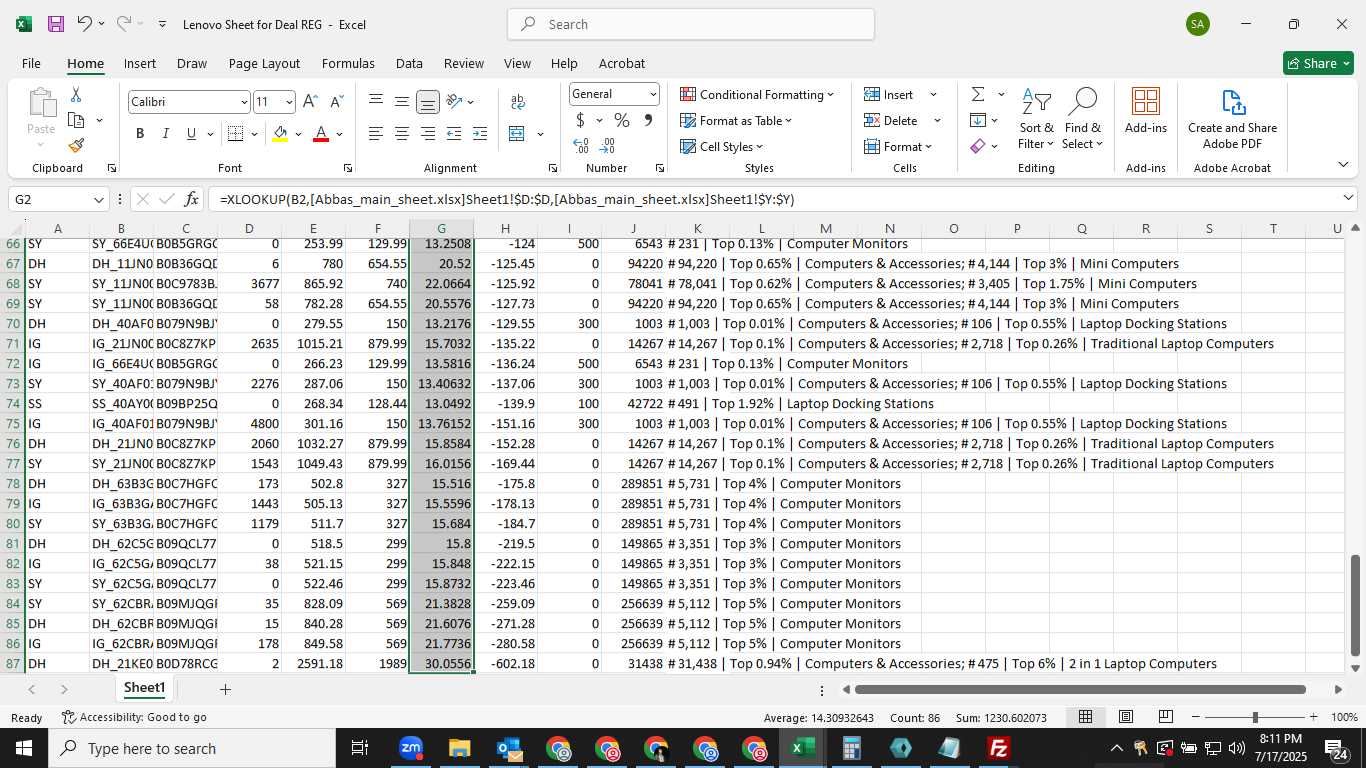Screen dimensions: 1366x768
Task: Click Insert Function fx icon
Action: tap(193, 199)
